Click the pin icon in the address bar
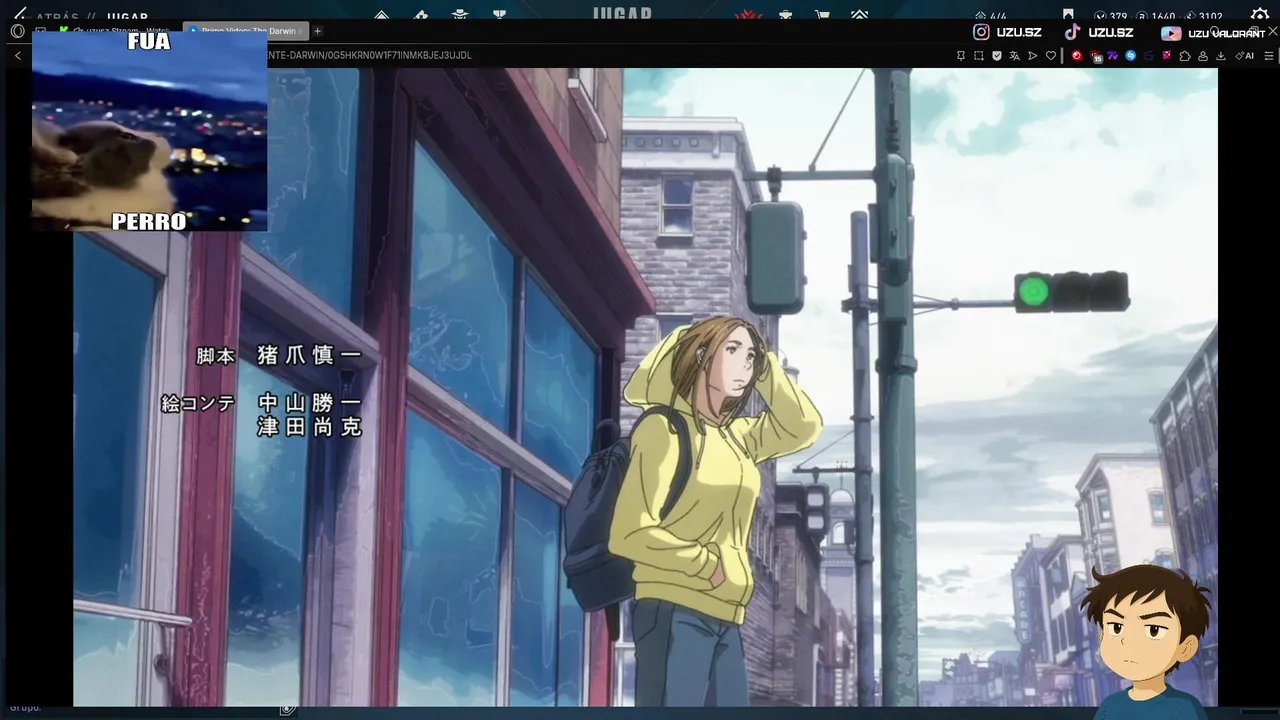Screen dimensions: 1280x720 961,56
